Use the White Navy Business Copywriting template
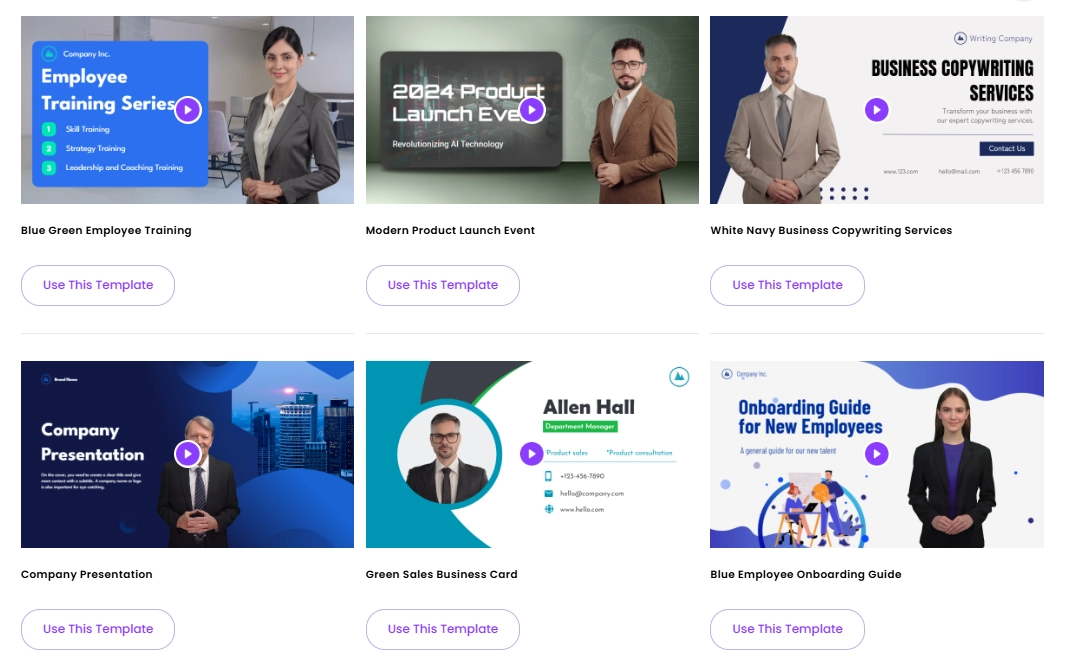The height and width of the screenshot is (663, 1066). (787, 285)
